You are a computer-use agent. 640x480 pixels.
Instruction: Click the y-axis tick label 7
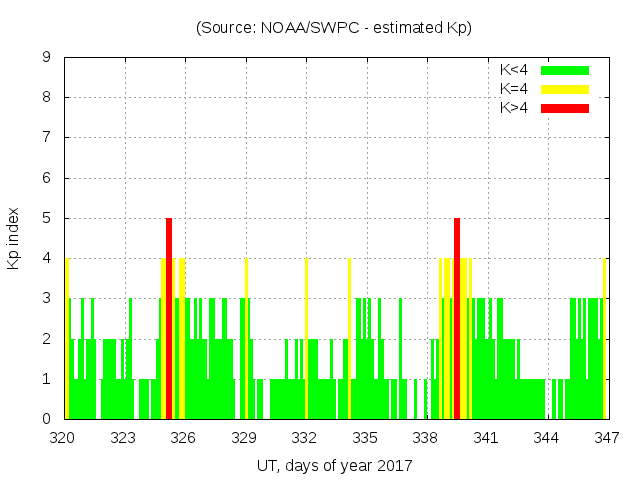click(47, 137)
